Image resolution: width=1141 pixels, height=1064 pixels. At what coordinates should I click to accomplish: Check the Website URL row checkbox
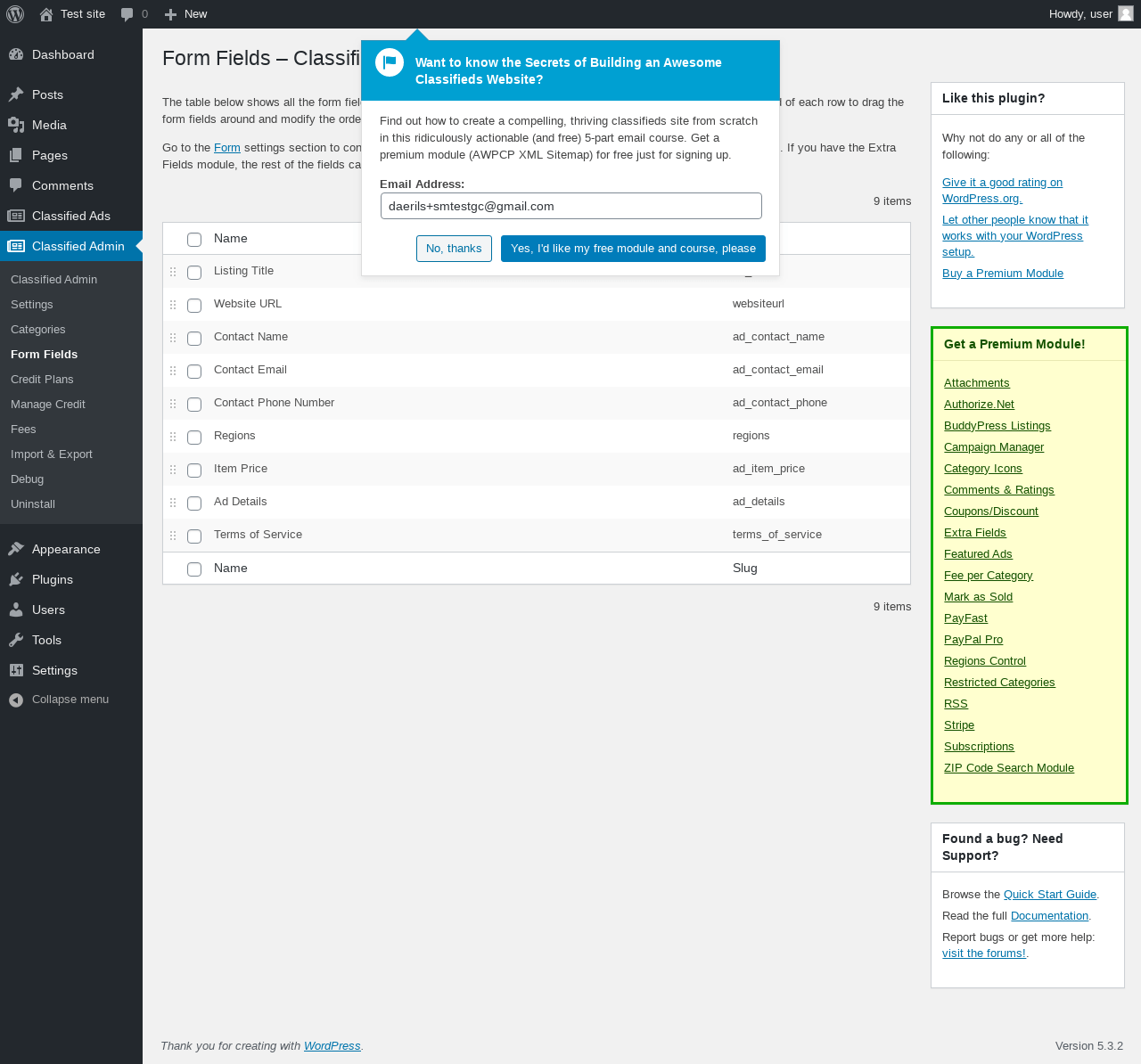(x=194, y=306)
